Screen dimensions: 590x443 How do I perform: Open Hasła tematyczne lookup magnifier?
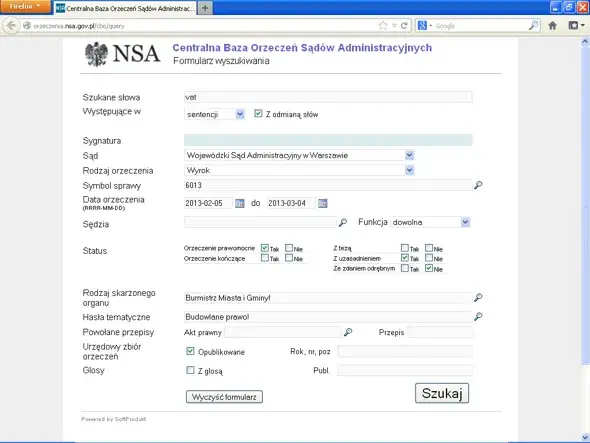point(478,317)
